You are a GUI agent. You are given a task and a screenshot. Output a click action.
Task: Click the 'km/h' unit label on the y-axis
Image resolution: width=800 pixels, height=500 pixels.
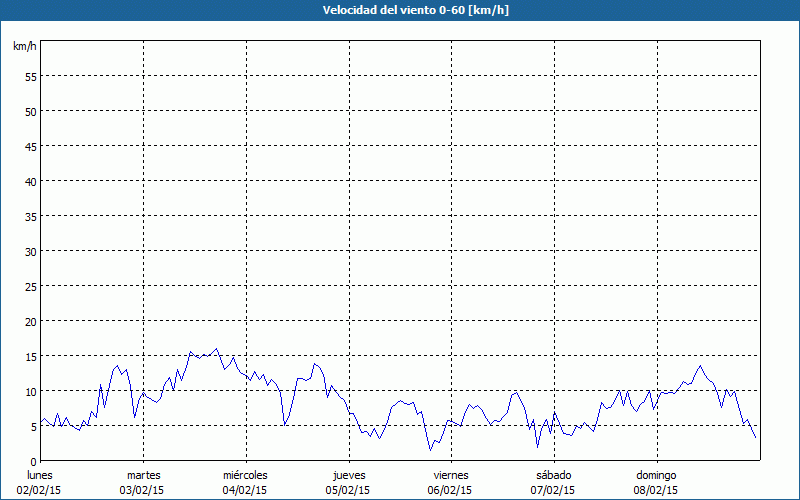tap(24, 47)
